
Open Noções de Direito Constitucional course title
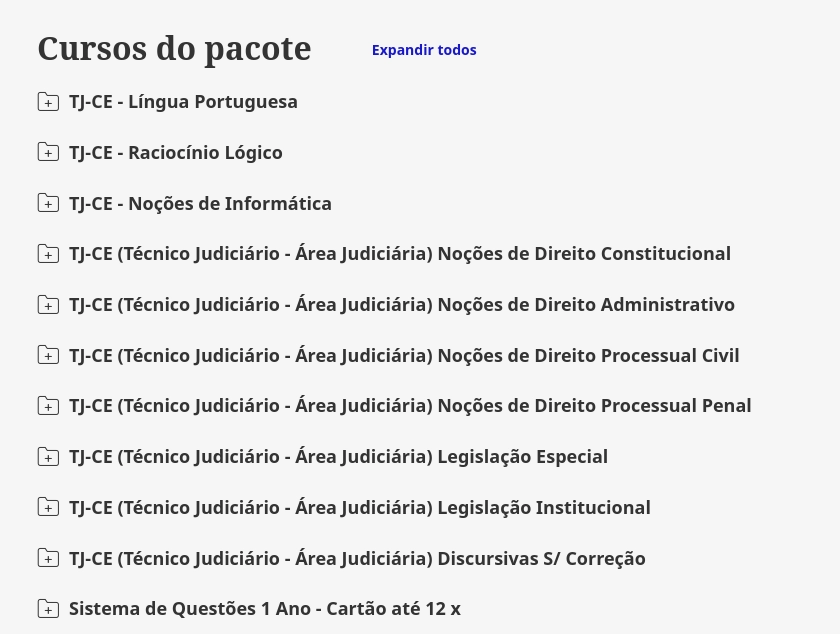[400, 254]
